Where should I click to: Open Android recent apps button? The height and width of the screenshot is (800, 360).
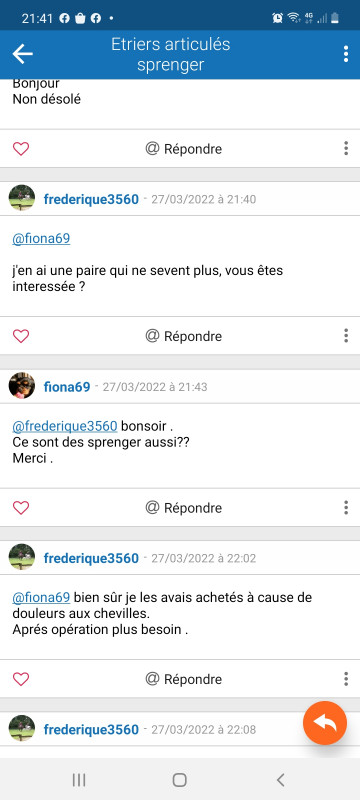coord(79,780)
